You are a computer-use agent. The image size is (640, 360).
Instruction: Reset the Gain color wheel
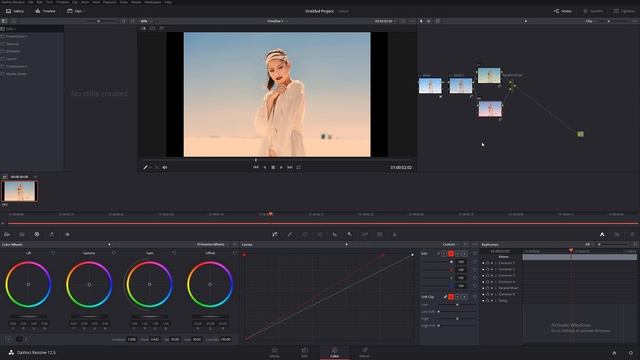174,253
